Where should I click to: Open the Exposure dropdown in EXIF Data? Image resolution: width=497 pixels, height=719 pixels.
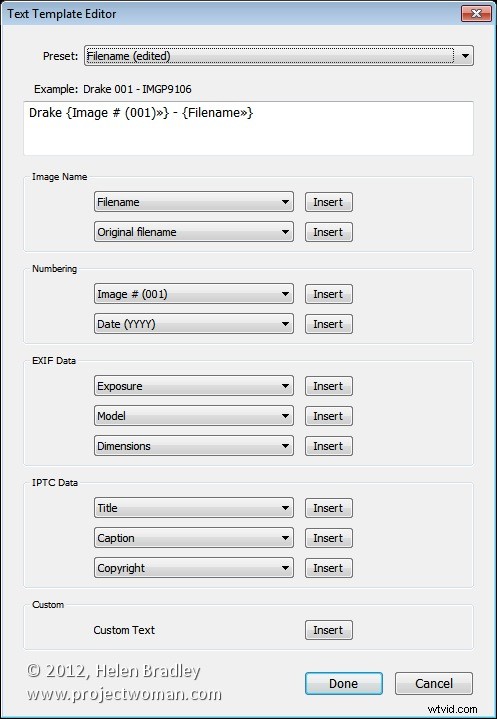(193, 386)
